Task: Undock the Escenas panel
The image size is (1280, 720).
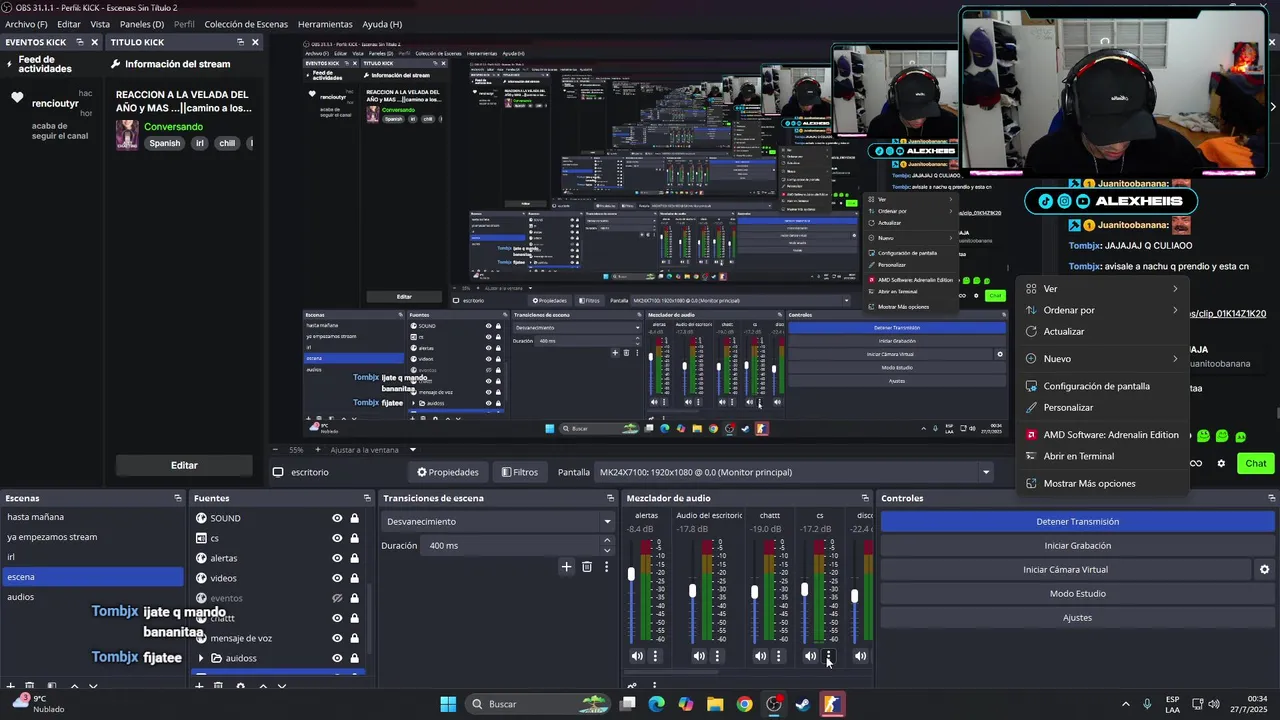Action: tap(178, 498)
